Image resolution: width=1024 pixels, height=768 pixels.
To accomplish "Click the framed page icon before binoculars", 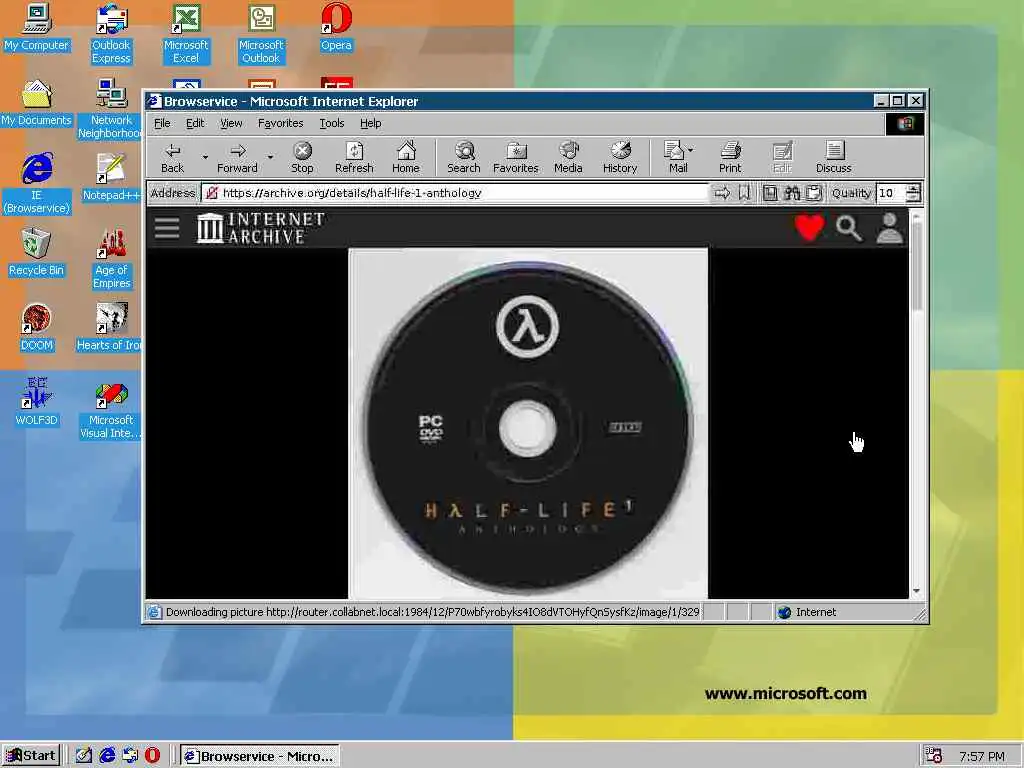I will [x=771, y=193].
